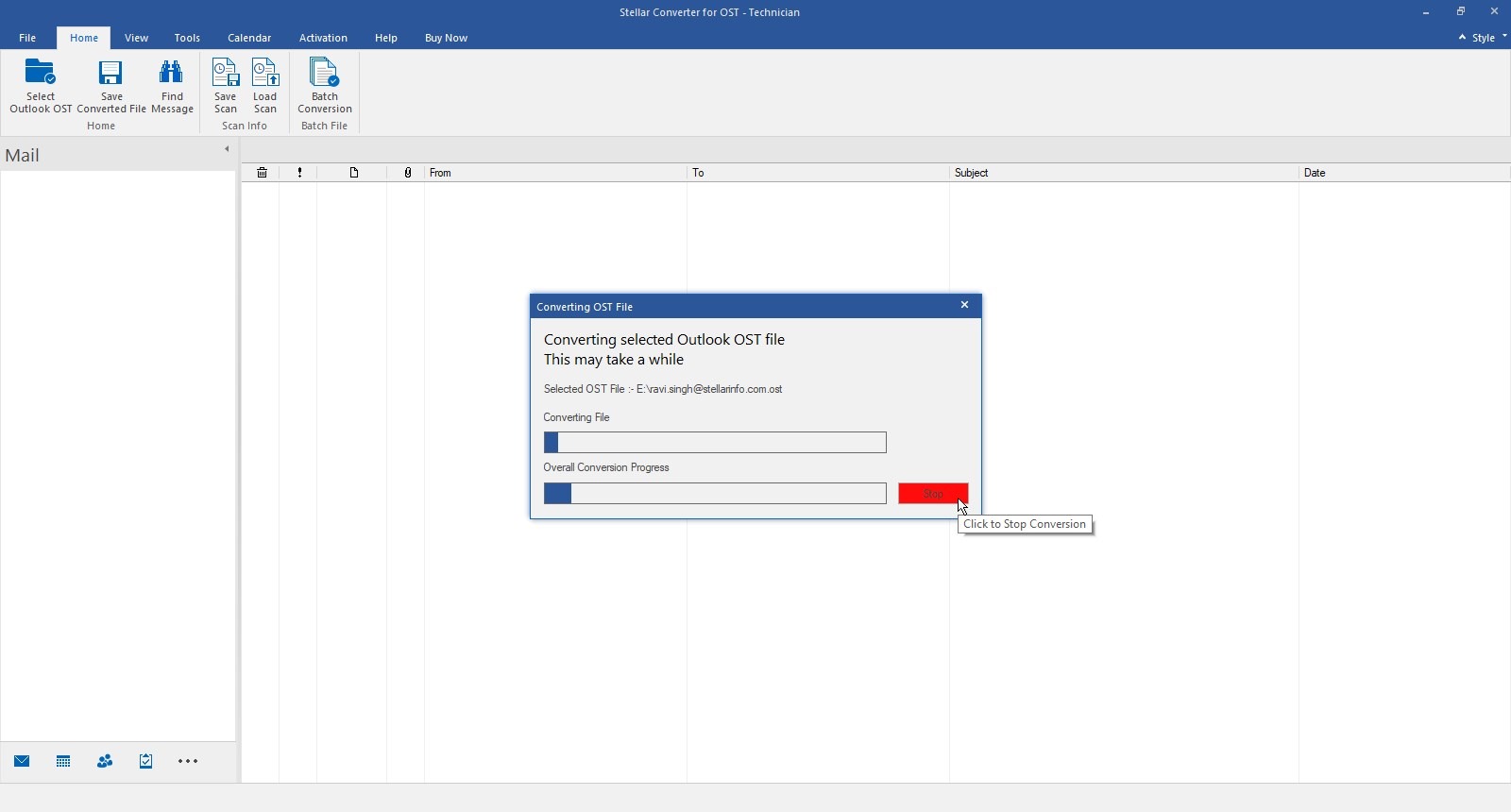Sort by attachment paperclip column

click(407, 173)
